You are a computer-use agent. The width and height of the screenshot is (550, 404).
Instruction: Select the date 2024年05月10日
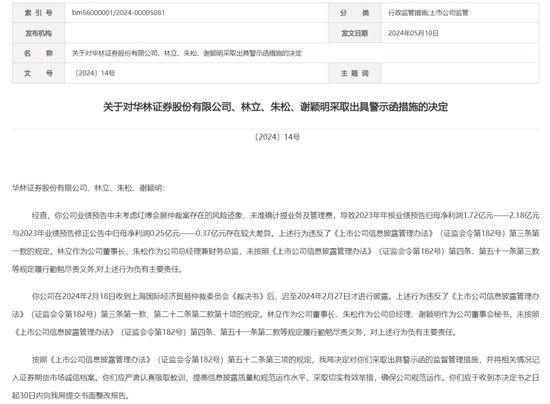tap(413, 33)
